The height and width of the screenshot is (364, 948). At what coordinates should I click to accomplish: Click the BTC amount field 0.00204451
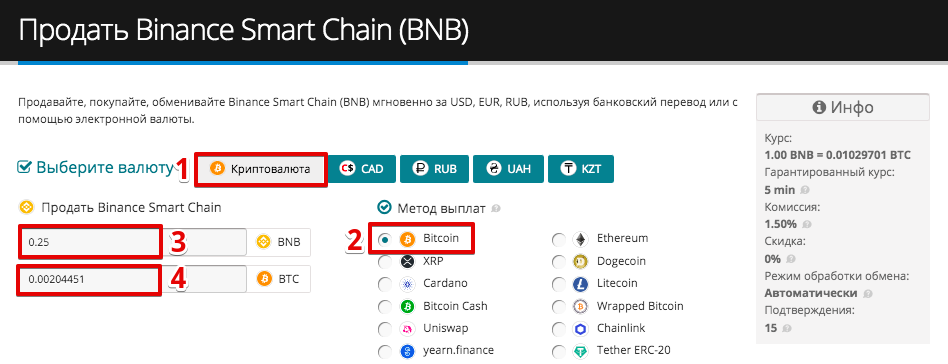pos(132,279)
